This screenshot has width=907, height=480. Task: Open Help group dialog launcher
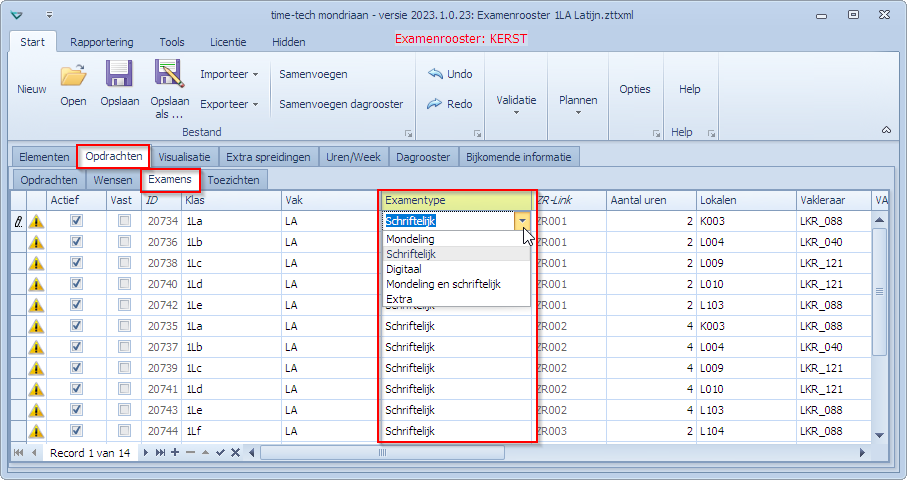[x=711, y=134]
